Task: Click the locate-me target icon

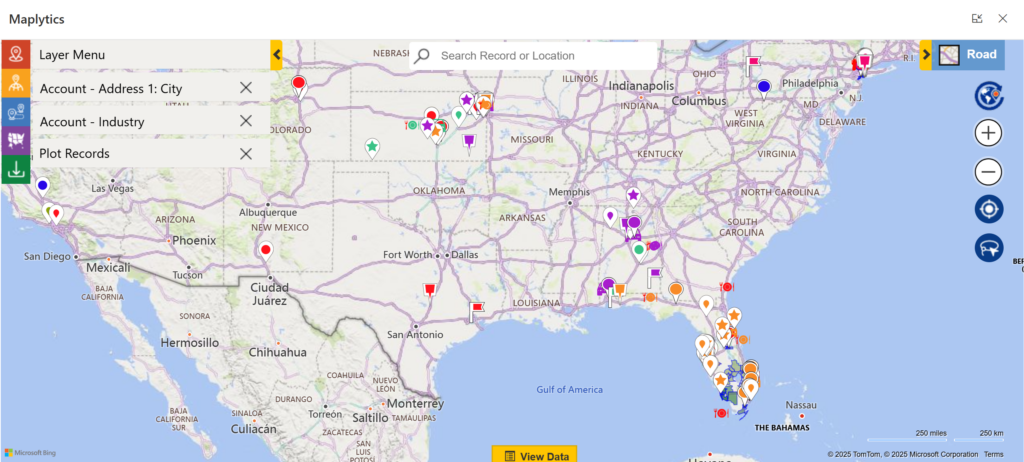Action: pos(989,210)
